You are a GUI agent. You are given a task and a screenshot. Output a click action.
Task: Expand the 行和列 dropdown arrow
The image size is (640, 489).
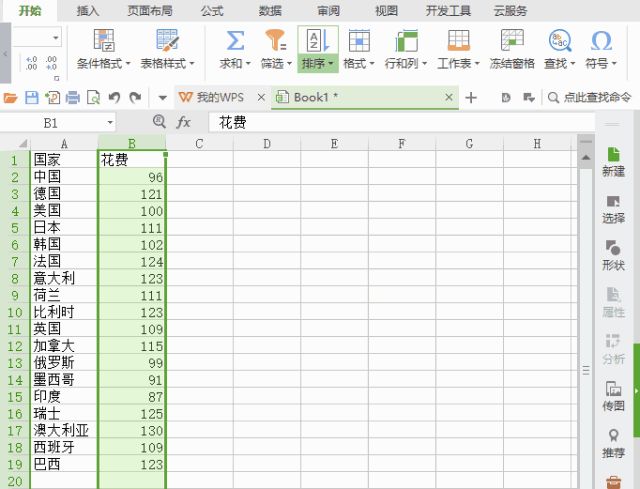point(424,64)
